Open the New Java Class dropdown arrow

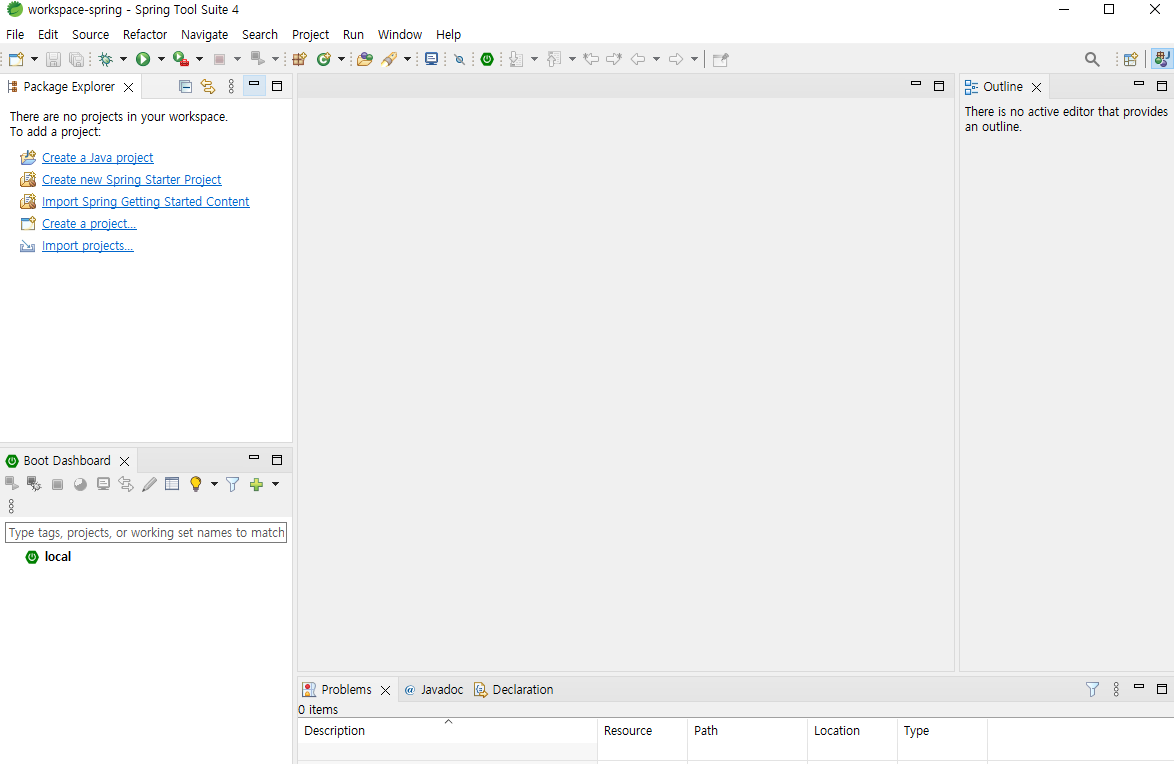(341, 59)
